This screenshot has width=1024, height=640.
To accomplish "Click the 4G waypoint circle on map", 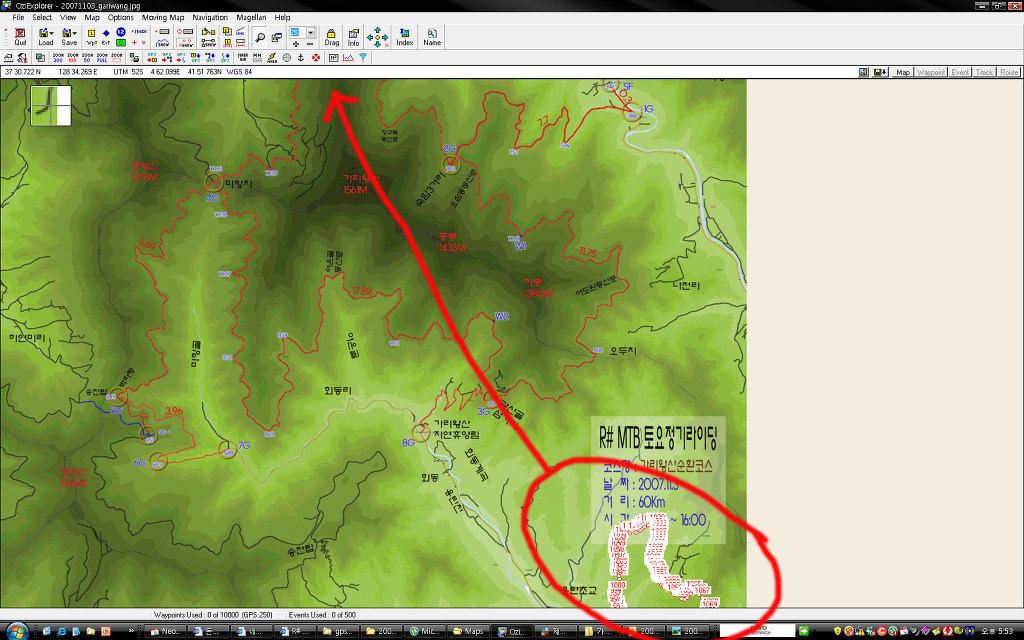I will point(214,182).
